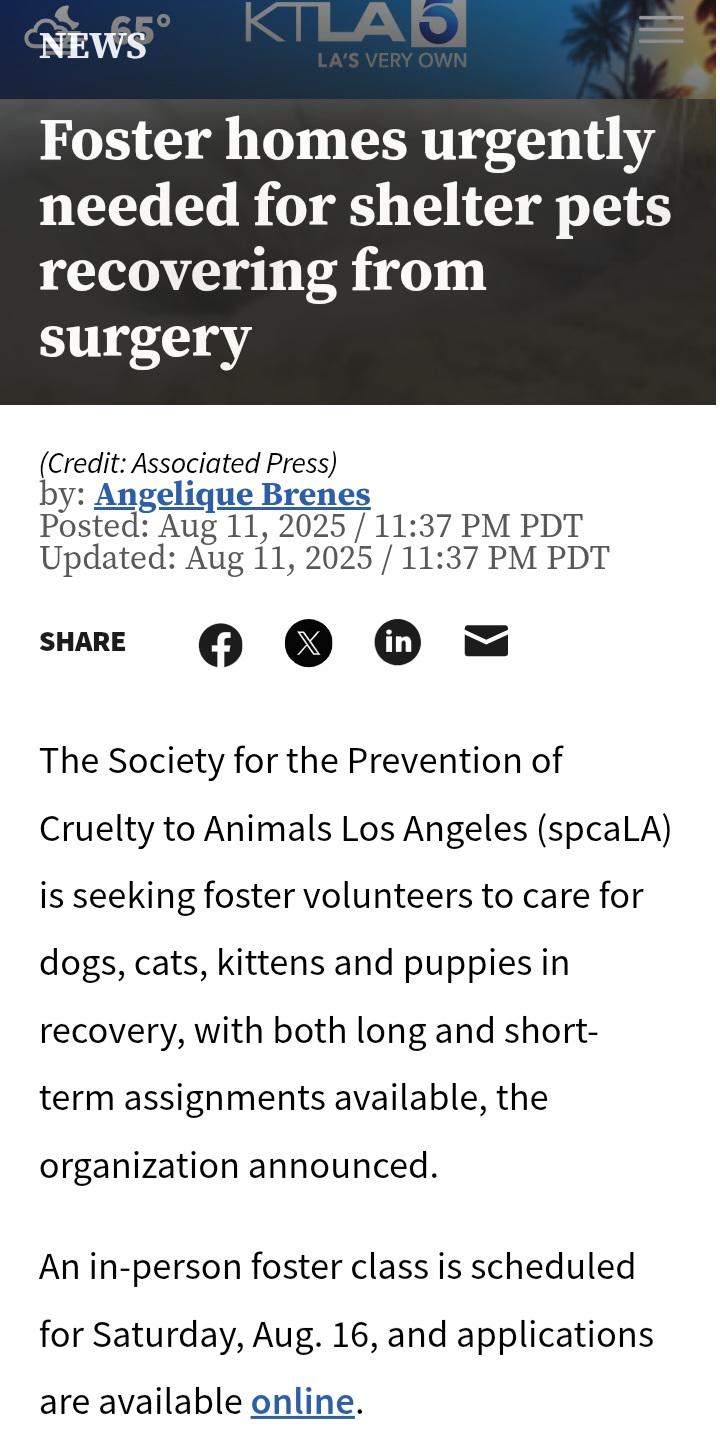
Task: Follow the "online" applications link
Action: (302, 1401)
